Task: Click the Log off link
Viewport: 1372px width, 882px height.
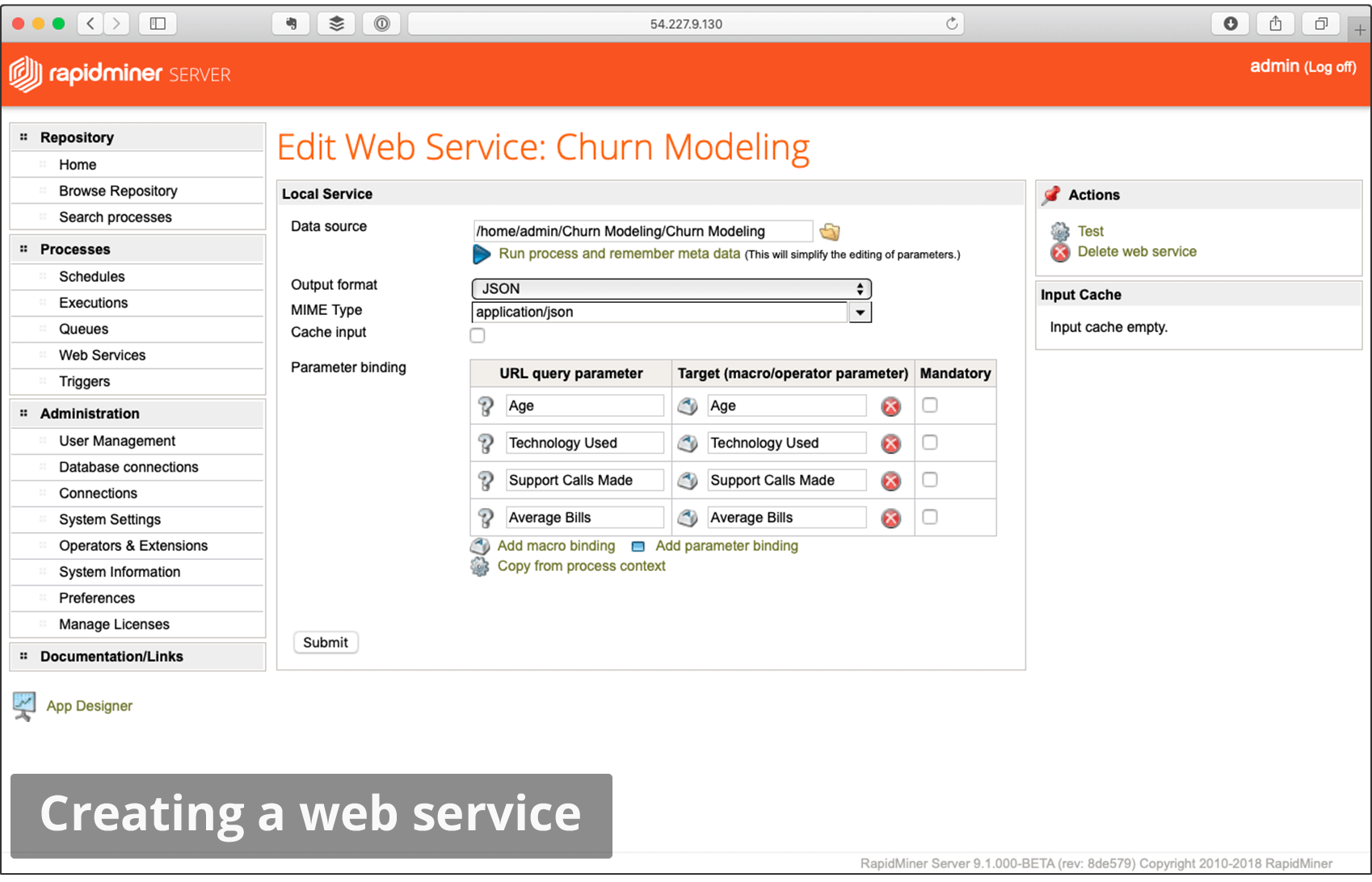Action: click(1330, 67)
